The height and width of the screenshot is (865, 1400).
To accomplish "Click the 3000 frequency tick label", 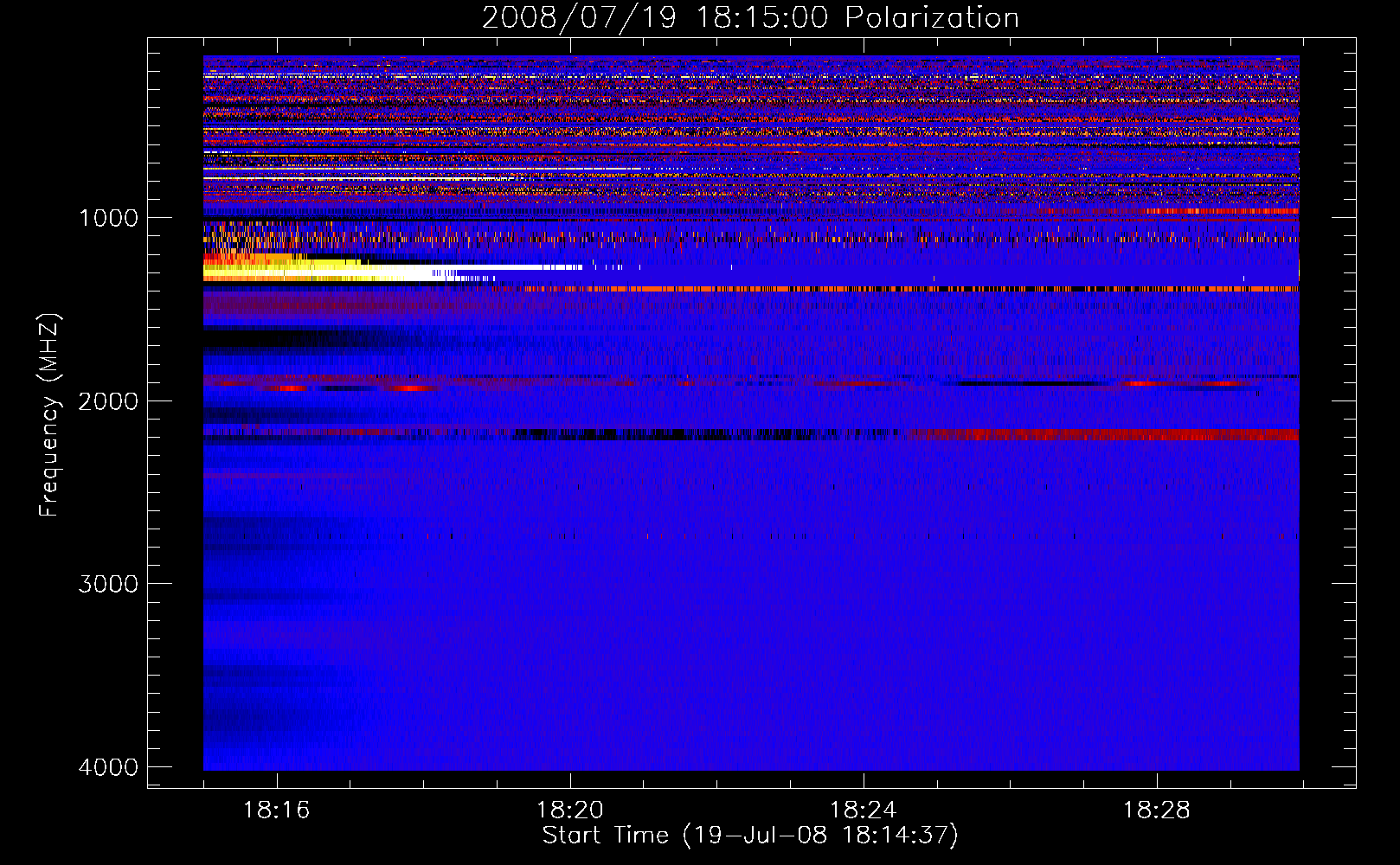I will 108,584.
